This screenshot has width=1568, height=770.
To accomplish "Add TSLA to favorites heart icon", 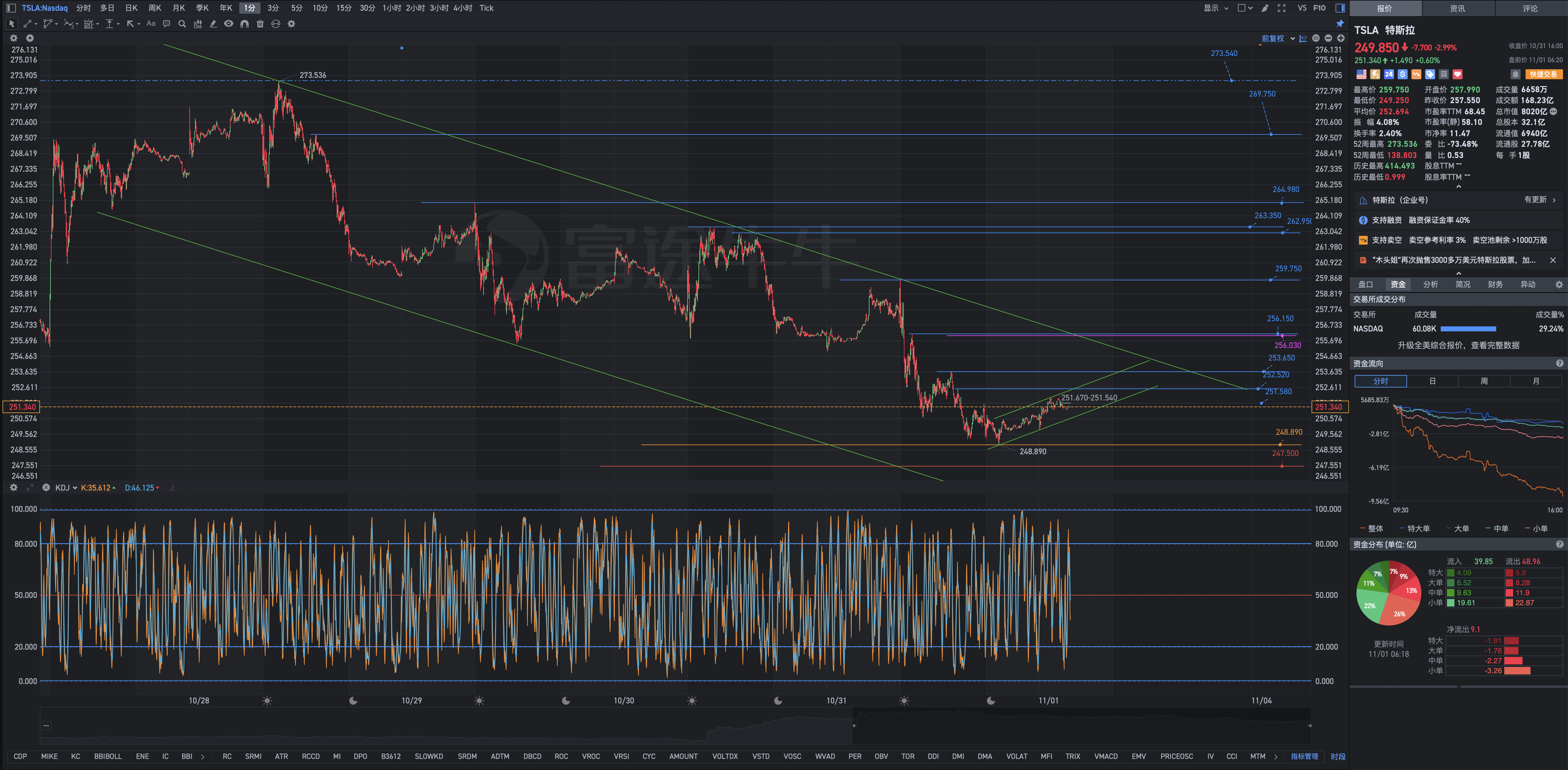I will 1457,74.
